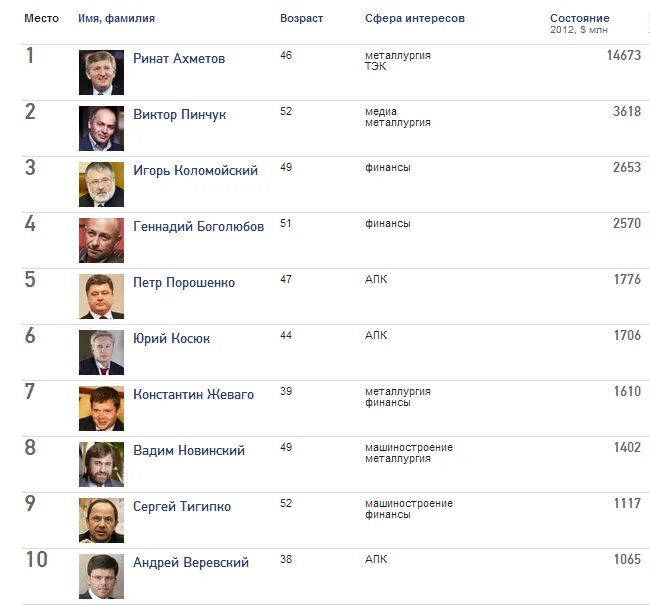The height and width of the screenshot is (605, 650).
Task: Open Сергей Тигипко's name link
Action: (182, 507)
